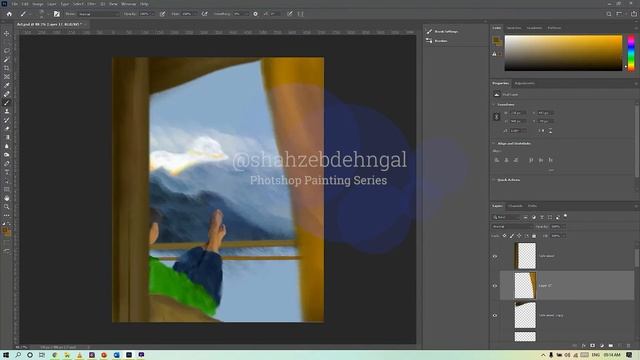Open the Brush Settings collapsed panel button
640x360 pixels.
[x=442, y=31]
